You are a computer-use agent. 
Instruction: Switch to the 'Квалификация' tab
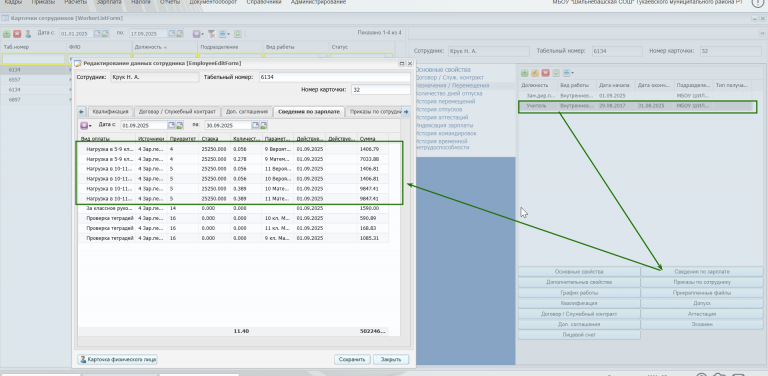tap(110, 112)
